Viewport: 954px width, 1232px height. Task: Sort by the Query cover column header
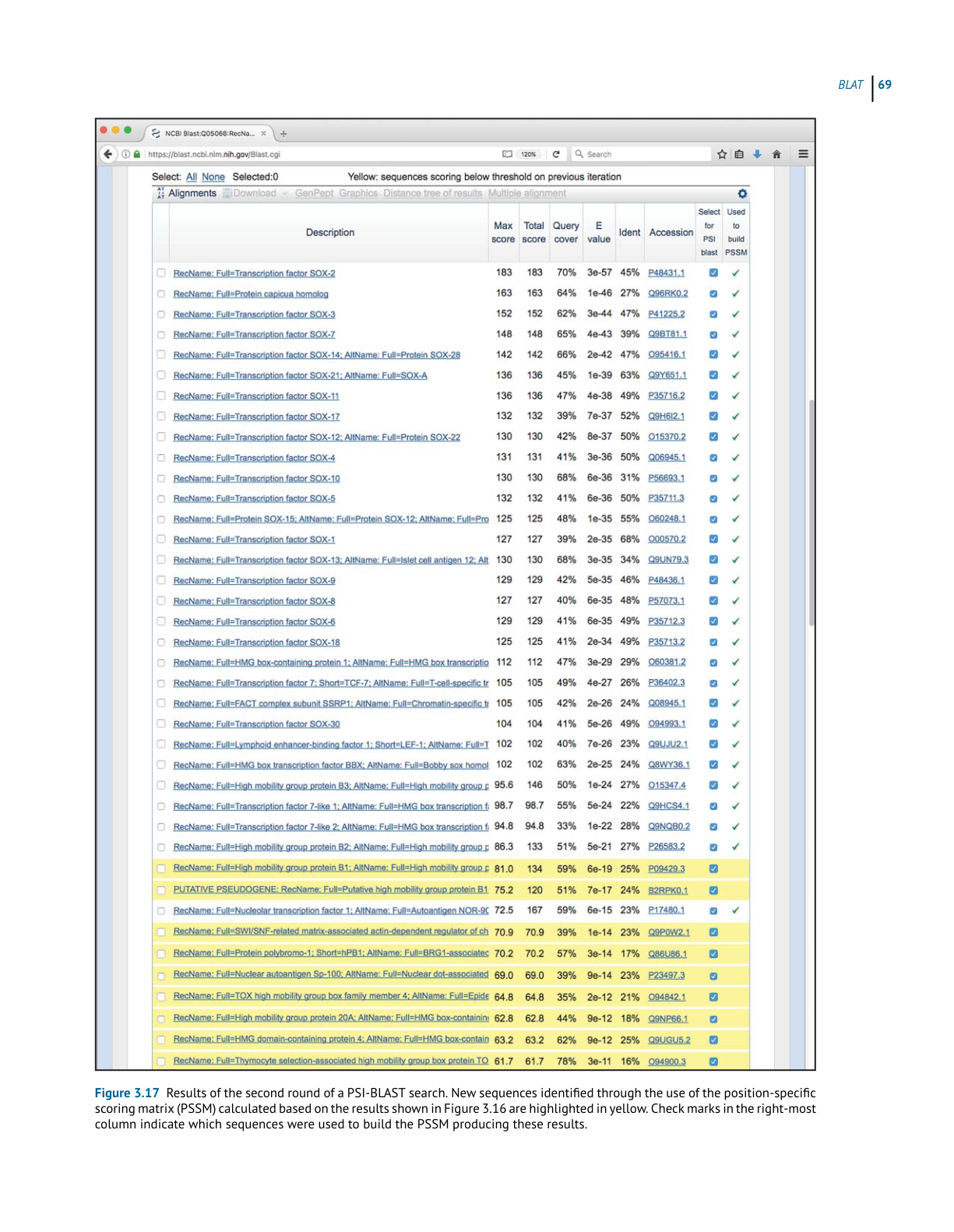click(x=566, y=233)
